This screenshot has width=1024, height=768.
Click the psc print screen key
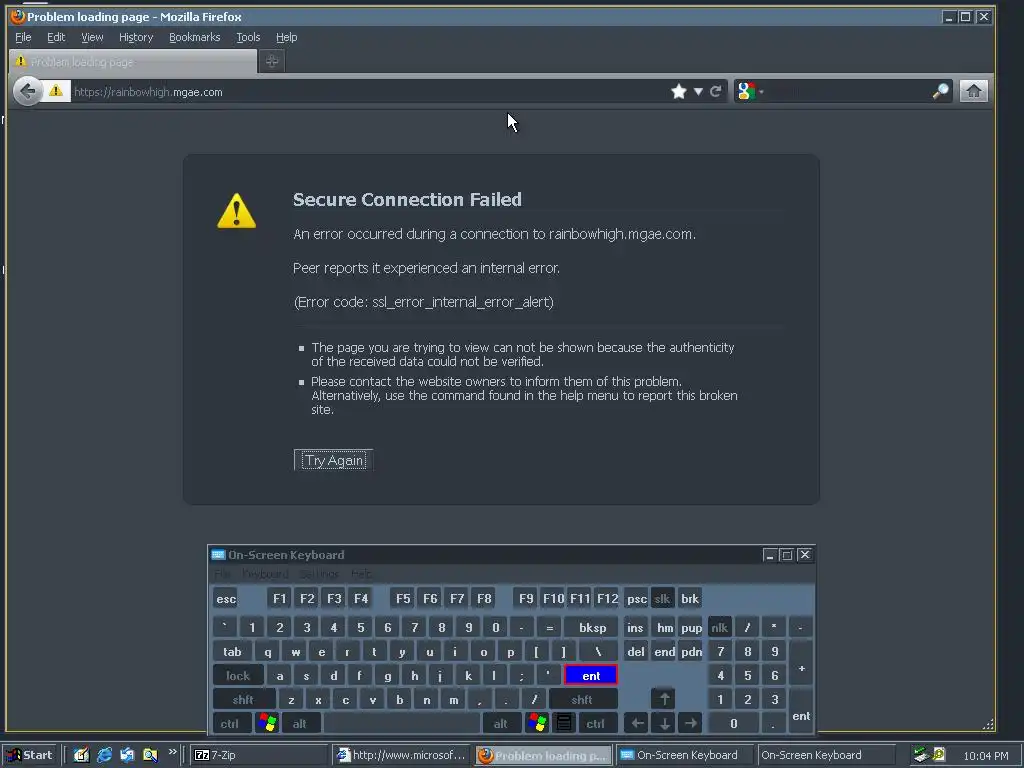[x=636, y=599]
